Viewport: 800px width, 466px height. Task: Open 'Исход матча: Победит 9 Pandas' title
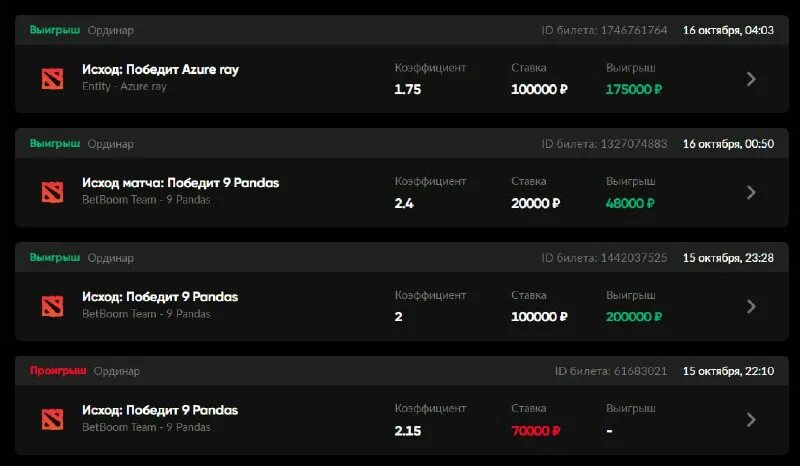coord(180,183)
